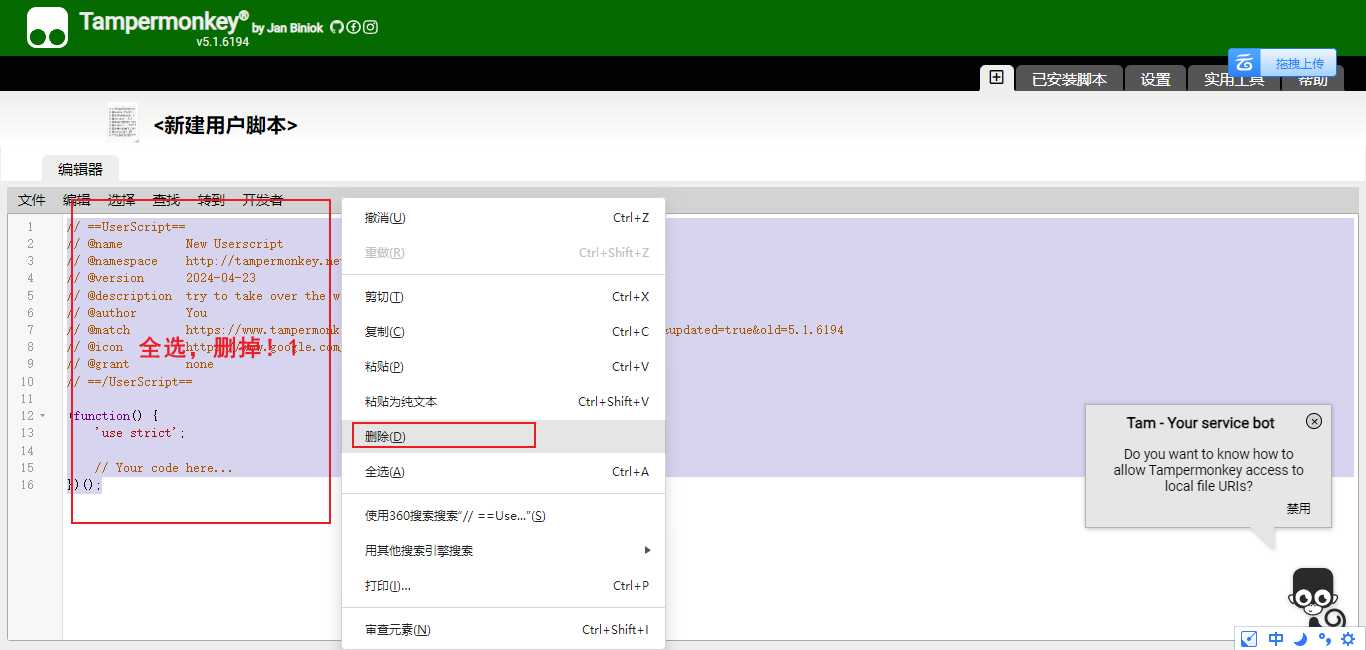Open the 设置 tab
The image size is (1366, 650).
tap(1155, 79)
